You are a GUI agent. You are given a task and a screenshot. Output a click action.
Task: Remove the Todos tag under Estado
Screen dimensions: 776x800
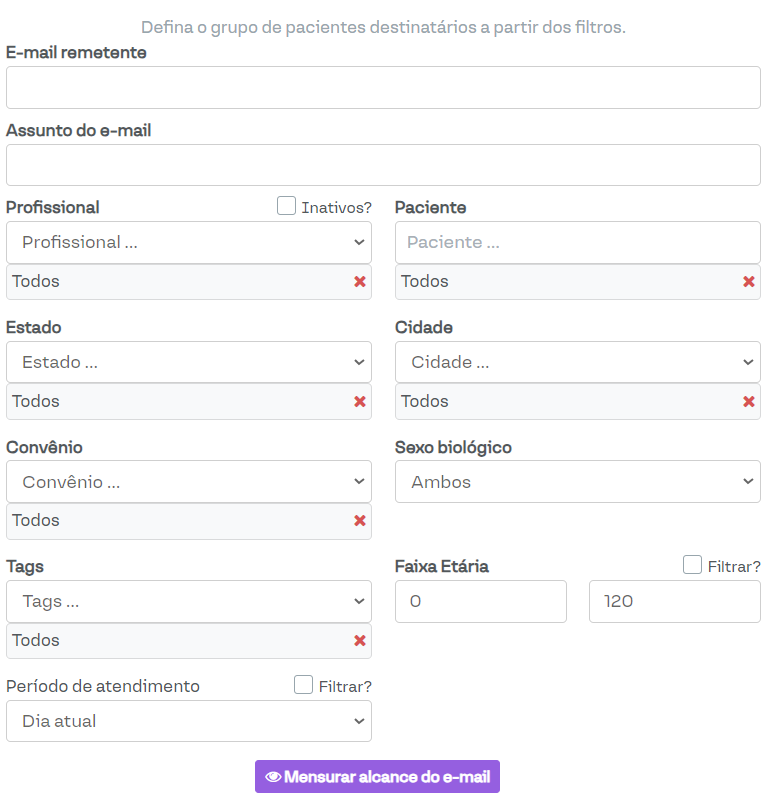coord(360,402)
